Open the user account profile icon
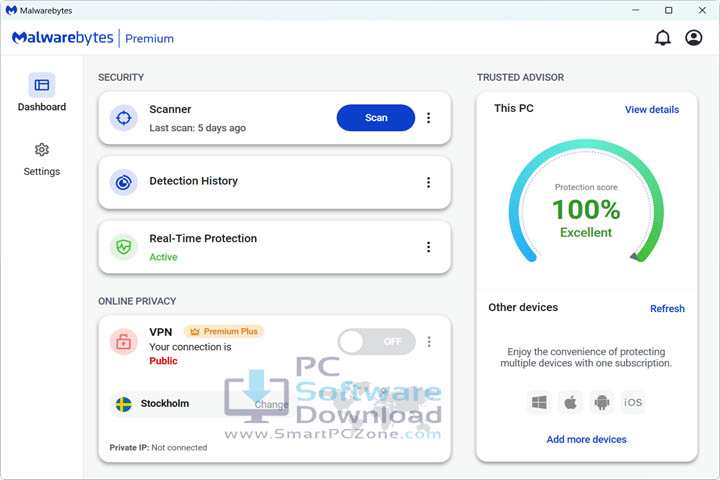The width and height of the screenshot is (720, 480). click(x=693, y=38)
